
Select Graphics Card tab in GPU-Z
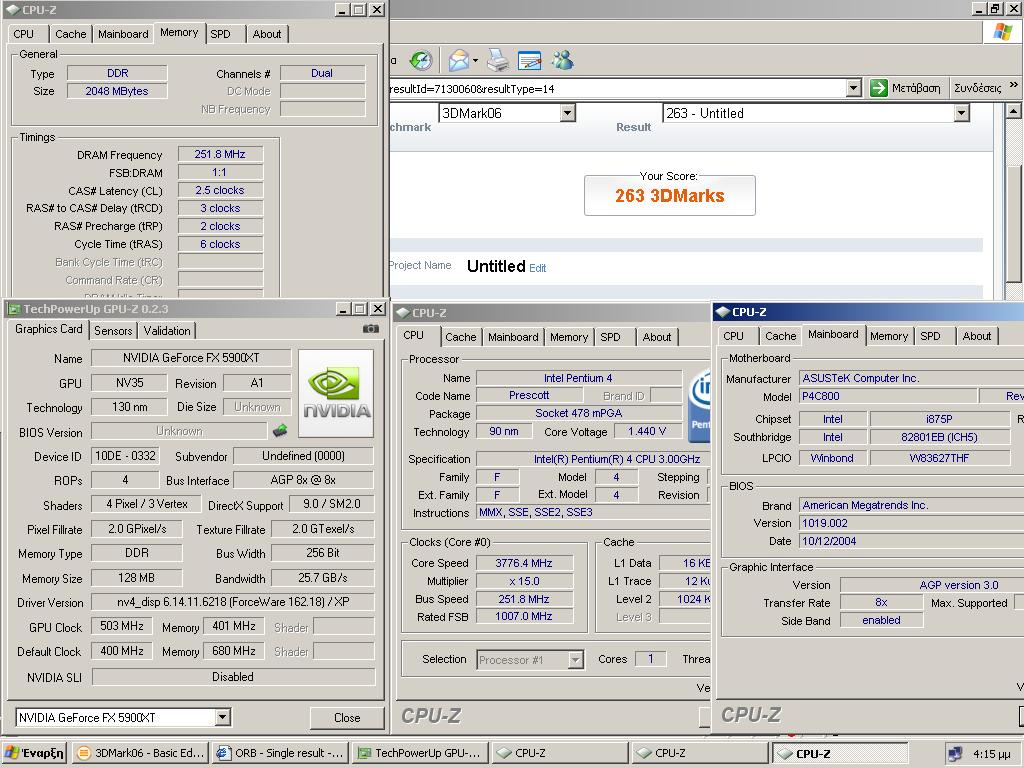[x=48, y=329]
